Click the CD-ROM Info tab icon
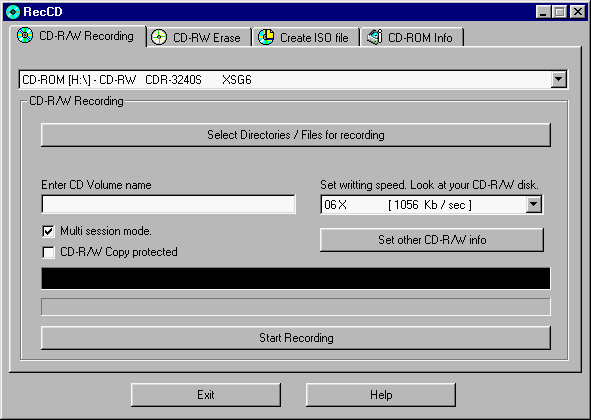The image size is (591, 420). [x=375, y=37]
